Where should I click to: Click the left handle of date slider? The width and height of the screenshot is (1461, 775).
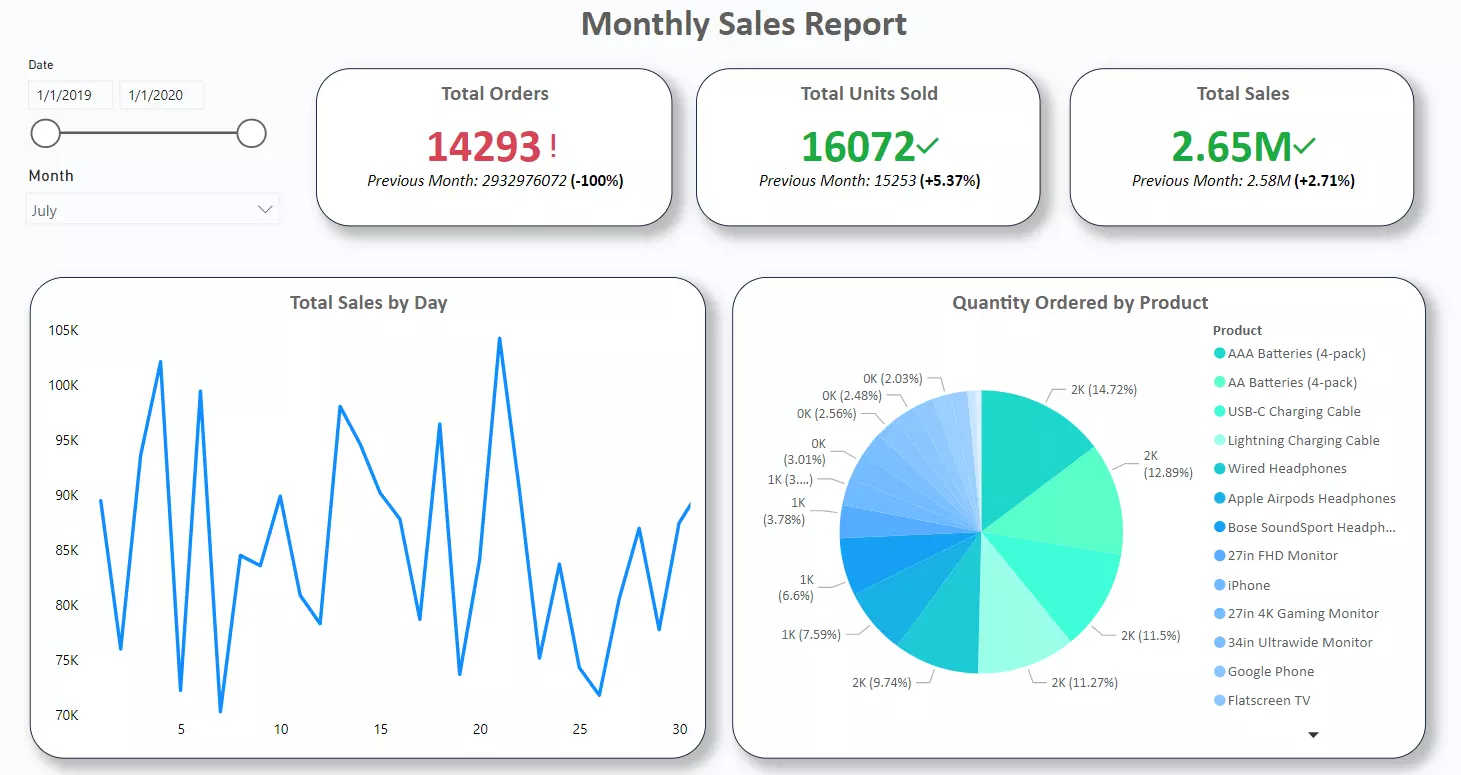pyautogui.click(x=46, y=132)
